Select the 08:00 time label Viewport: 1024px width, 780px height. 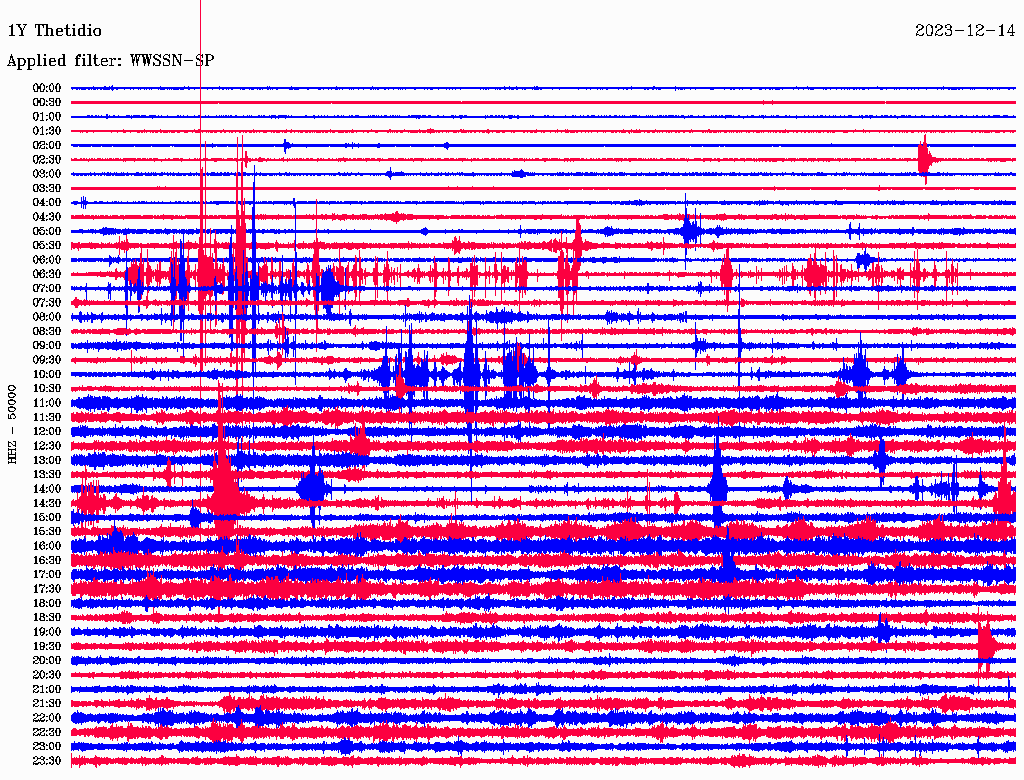[47, 317]
